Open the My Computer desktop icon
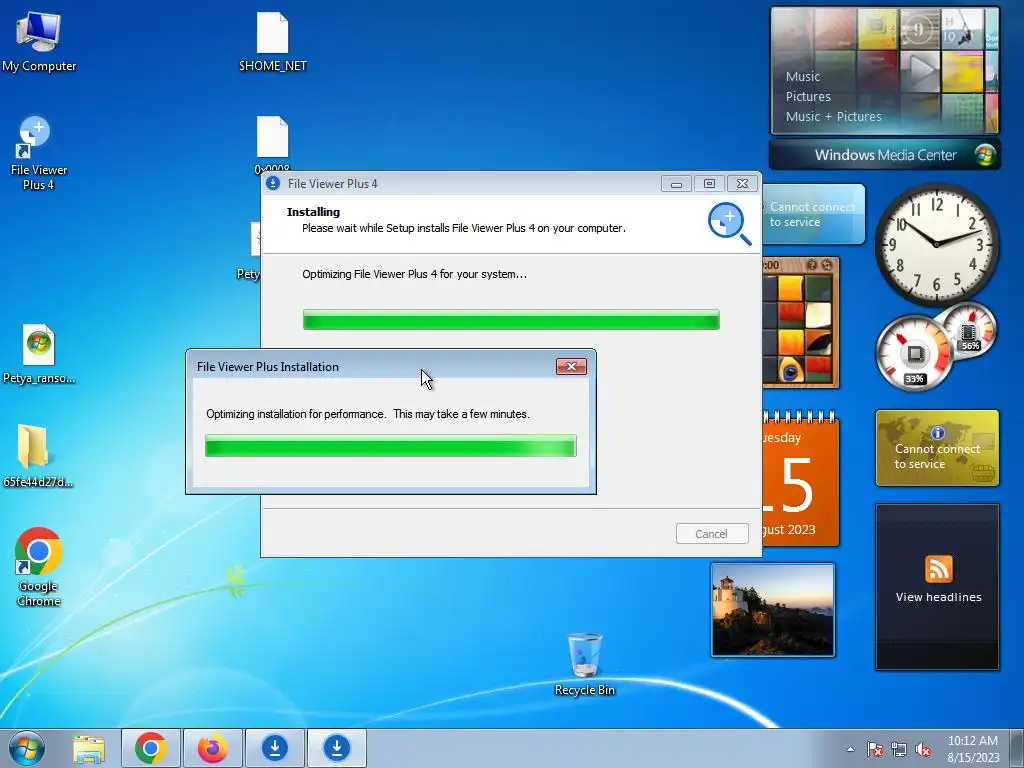The width and height of the screenshot is (1024, 768). [x=39, y=41]
